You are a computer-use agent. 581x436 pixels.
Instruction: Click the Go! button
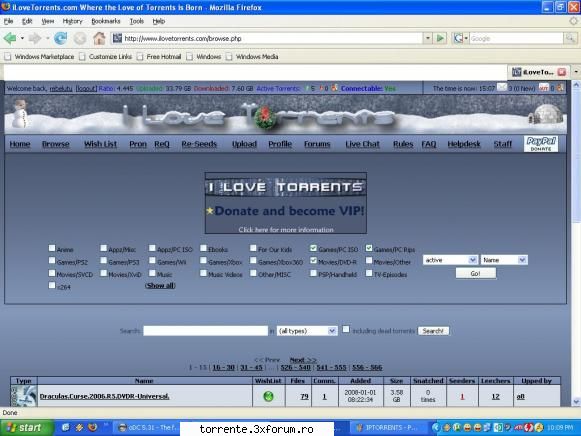(x=475, y=273)
